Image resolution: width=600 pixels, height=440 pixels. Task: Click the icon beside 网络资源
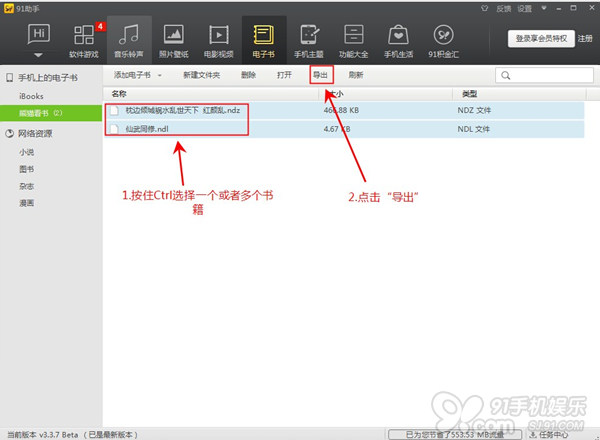point(9,134)
